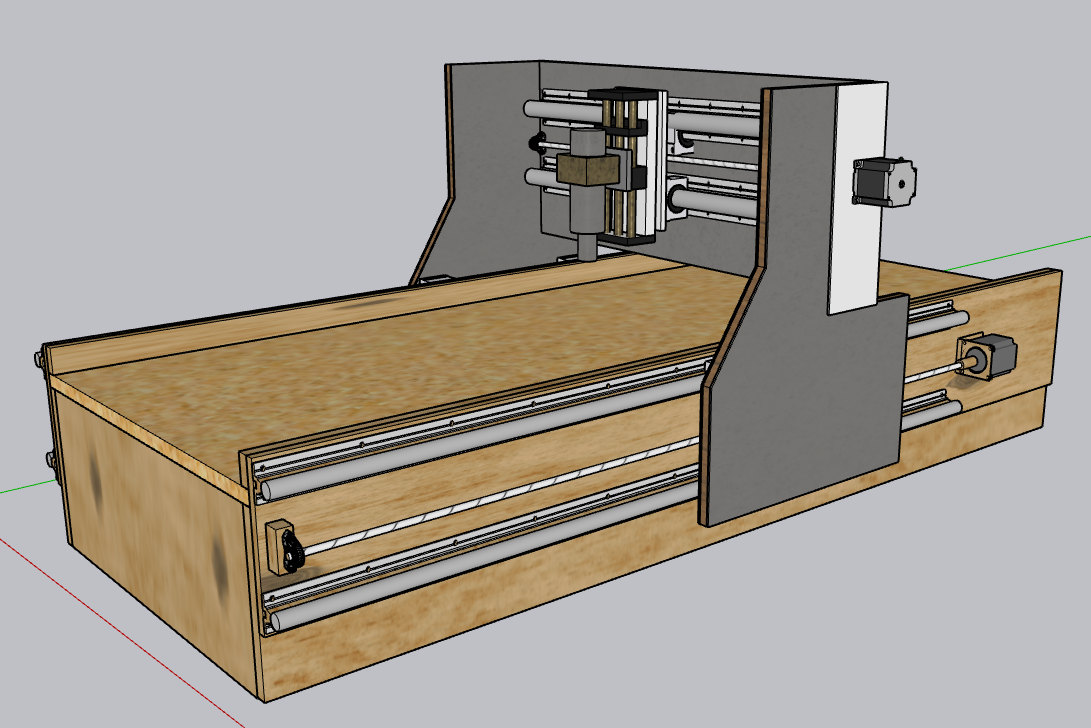This screenshot has width=1091, height=728.
Task: Select the stepper motor at the base's right end
Action: [988, 358]
